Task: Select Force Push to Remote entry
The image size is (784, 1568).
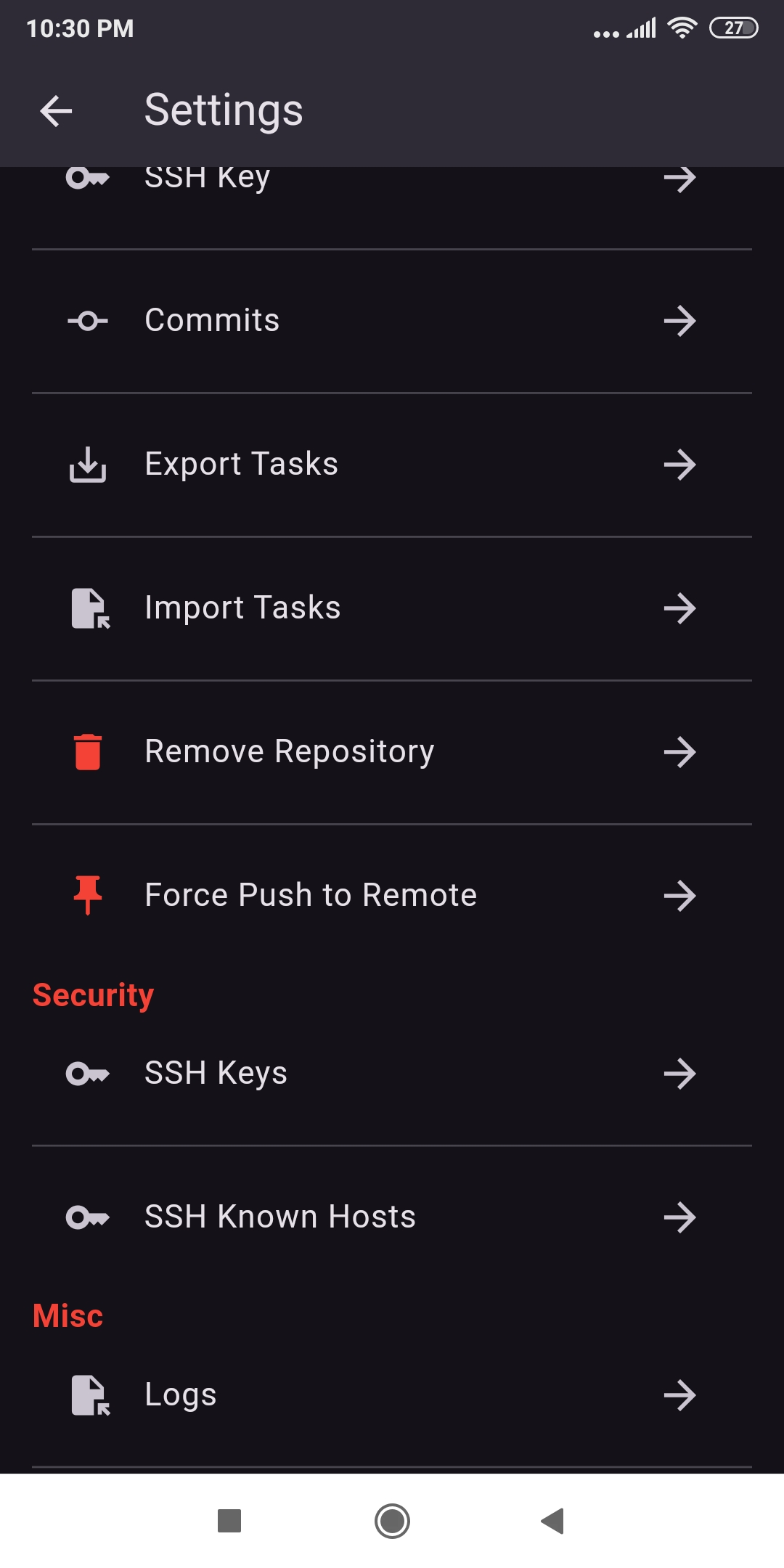Action: click(x=311, y=895)
